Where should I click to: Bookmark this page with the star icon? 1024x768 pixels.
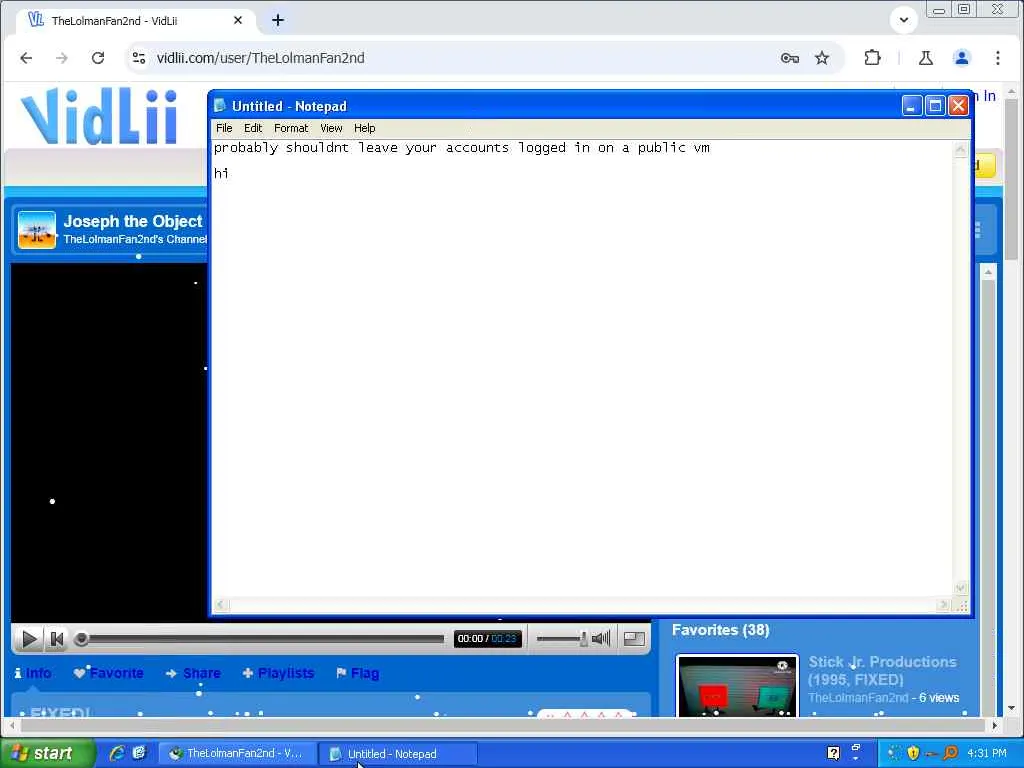pos(822,58)
